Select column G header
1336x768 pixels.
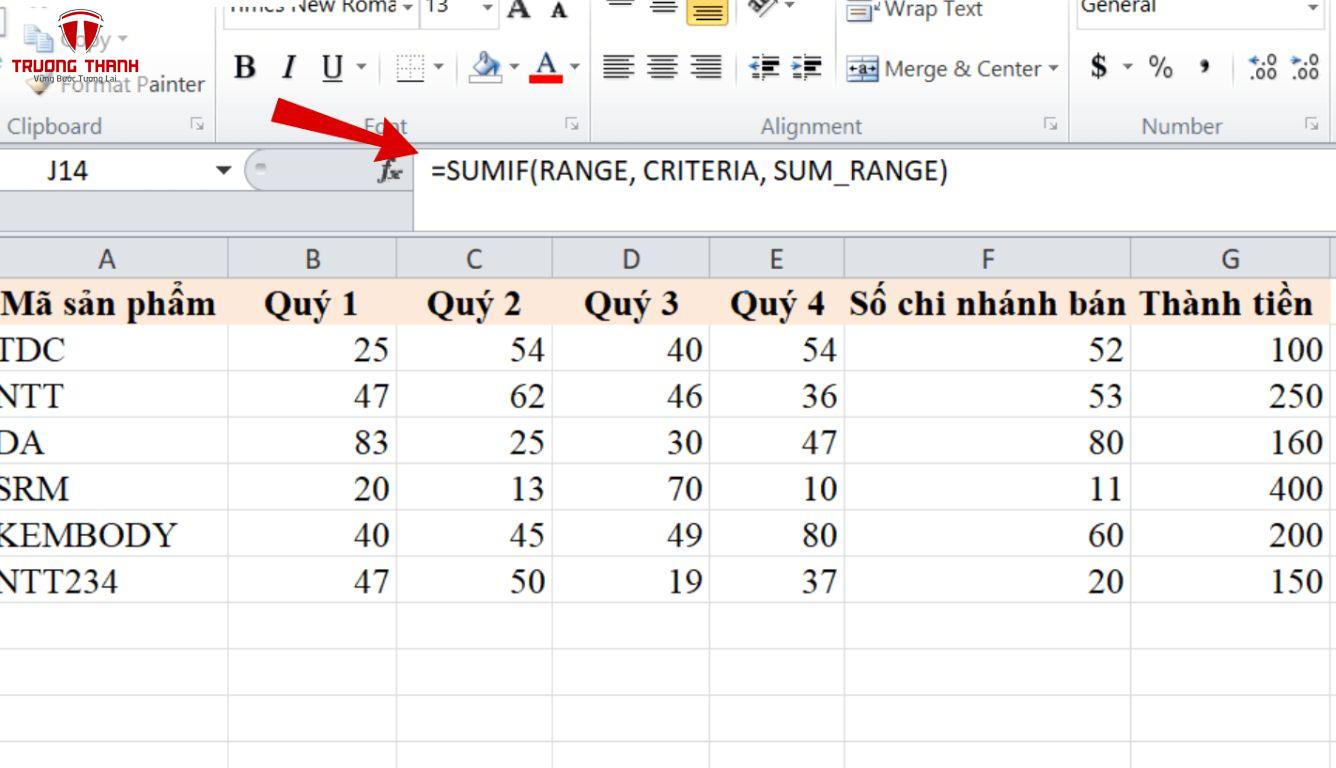click(1232, 260)
